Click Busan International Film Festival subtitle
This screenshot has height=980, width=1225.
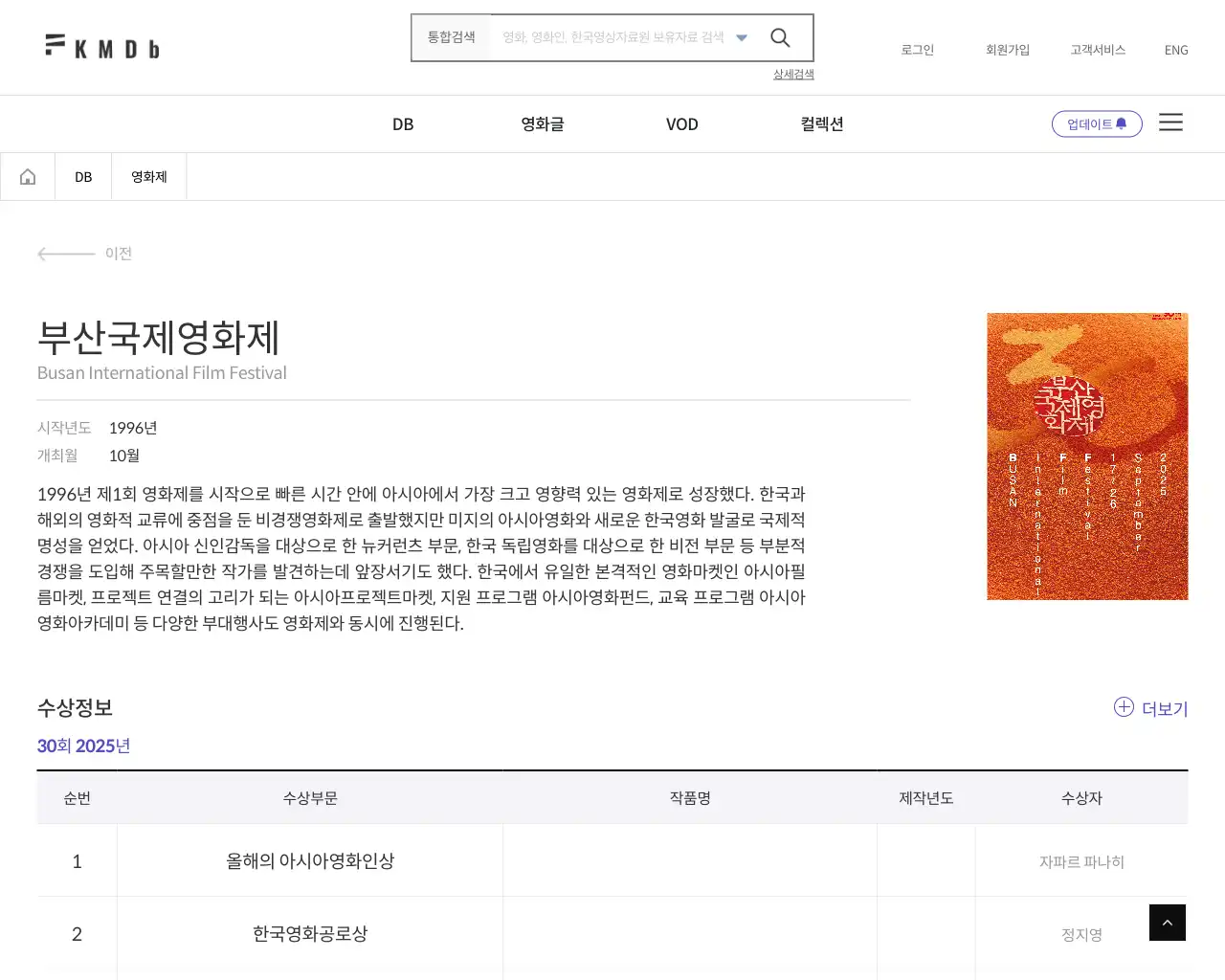pos(162,373)
